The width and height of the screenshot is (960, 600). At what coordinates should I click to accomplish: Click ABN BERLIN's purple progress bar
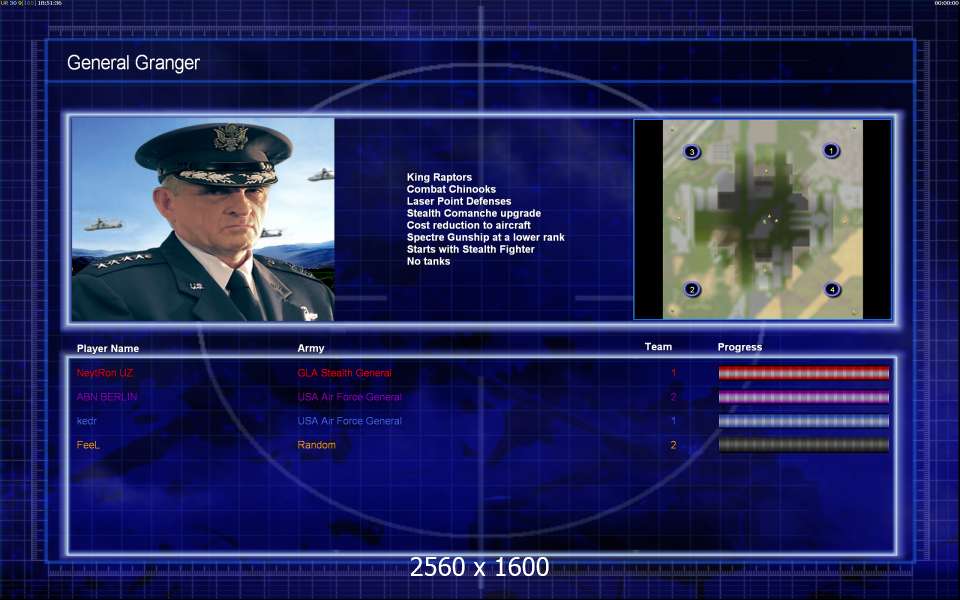[x=803, y=397]
